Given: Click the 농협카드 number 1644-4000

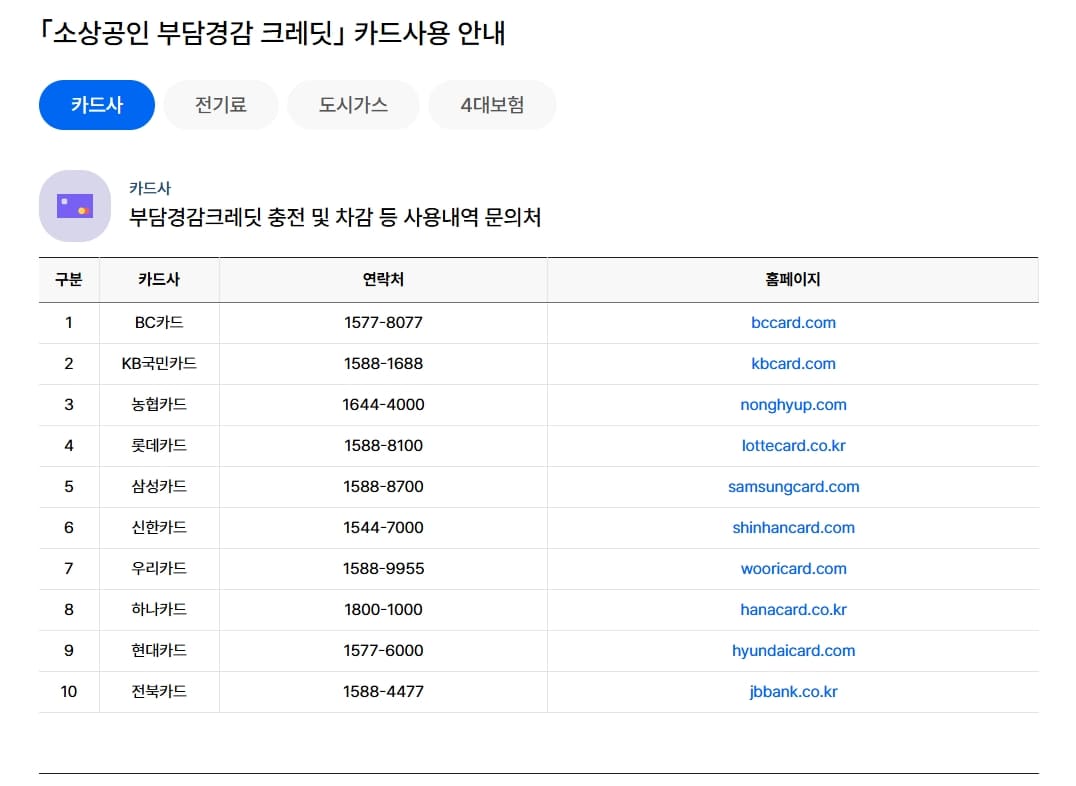Looking at the screenshot, I should pos(383,405).
